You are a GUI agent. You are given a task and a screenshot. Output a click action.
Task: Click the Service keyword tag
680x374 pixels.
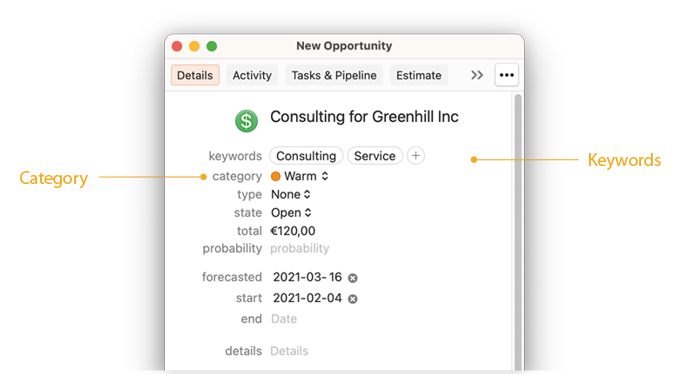coord(375,156)
